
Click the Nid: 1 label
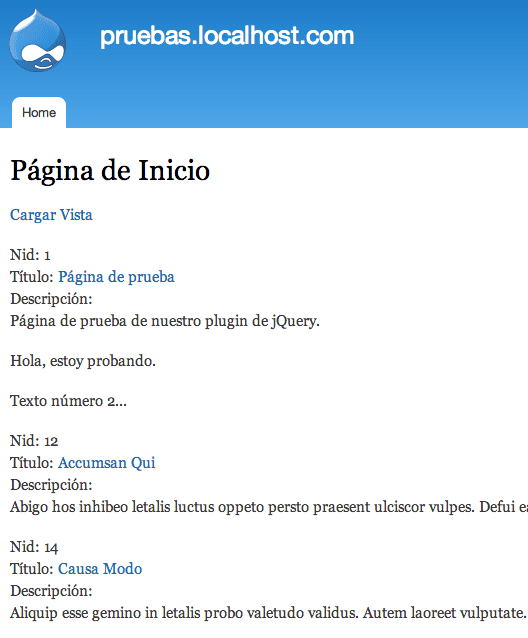[x=30, y=255]
